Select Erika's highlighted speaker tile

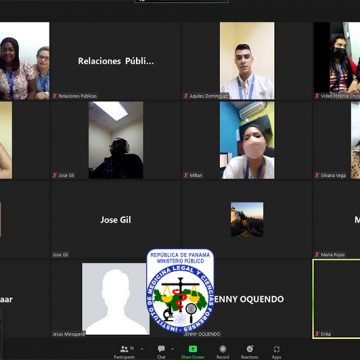pyautogui.click(x=337, y=299)
